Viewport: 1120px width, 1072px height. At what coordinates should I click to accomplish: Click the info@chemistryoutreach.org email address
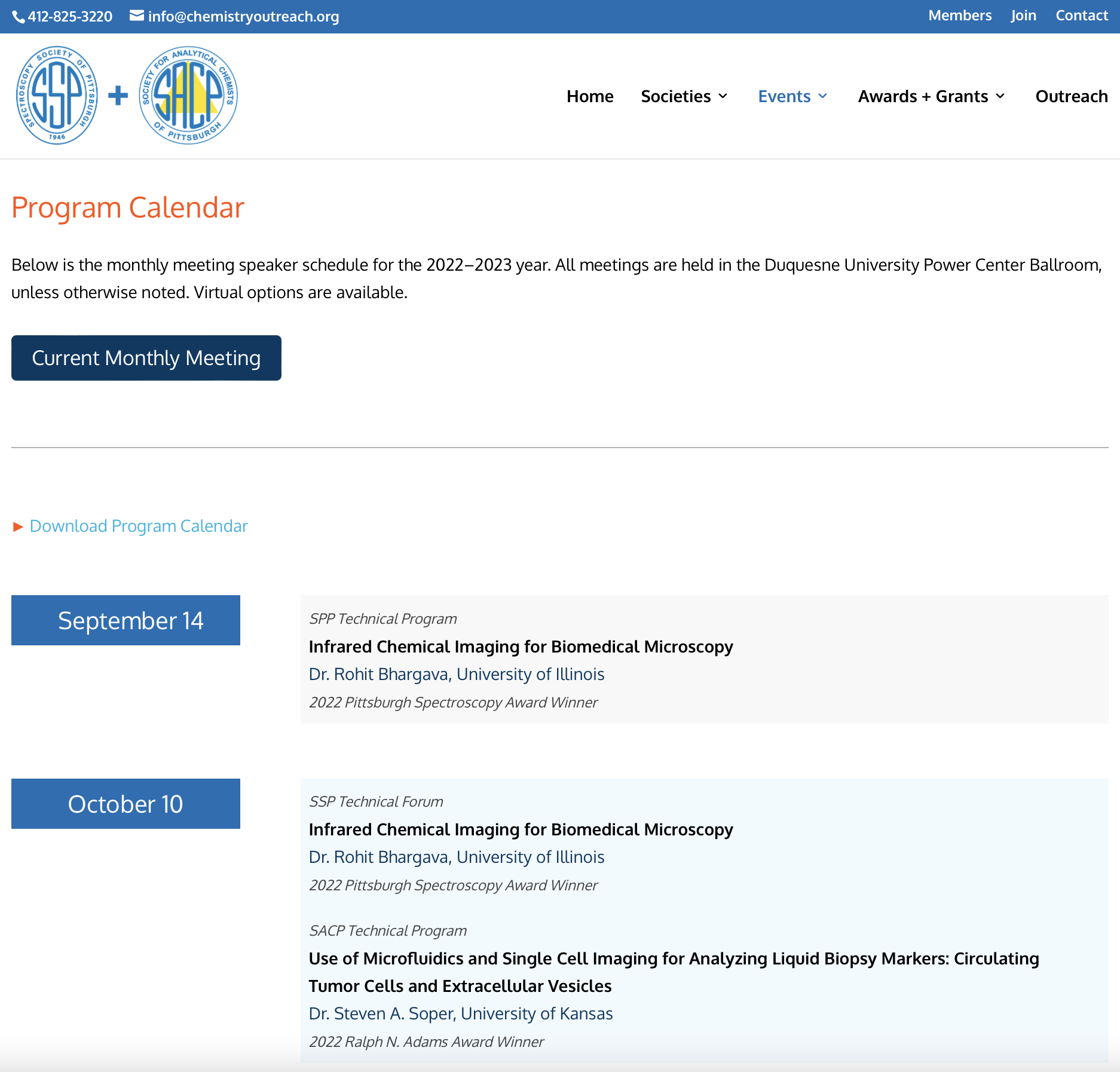point(243,17)
